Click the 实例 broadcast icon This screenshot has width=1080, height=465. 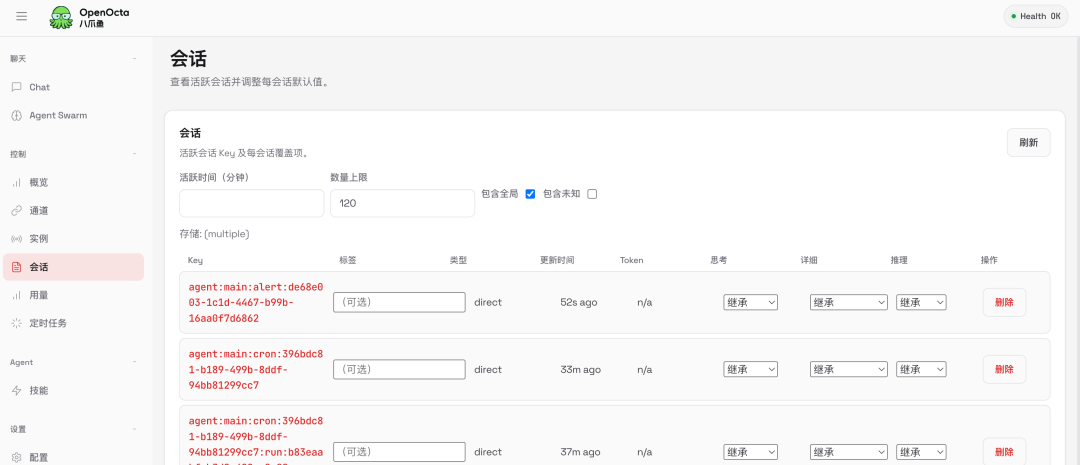(17, 239)
